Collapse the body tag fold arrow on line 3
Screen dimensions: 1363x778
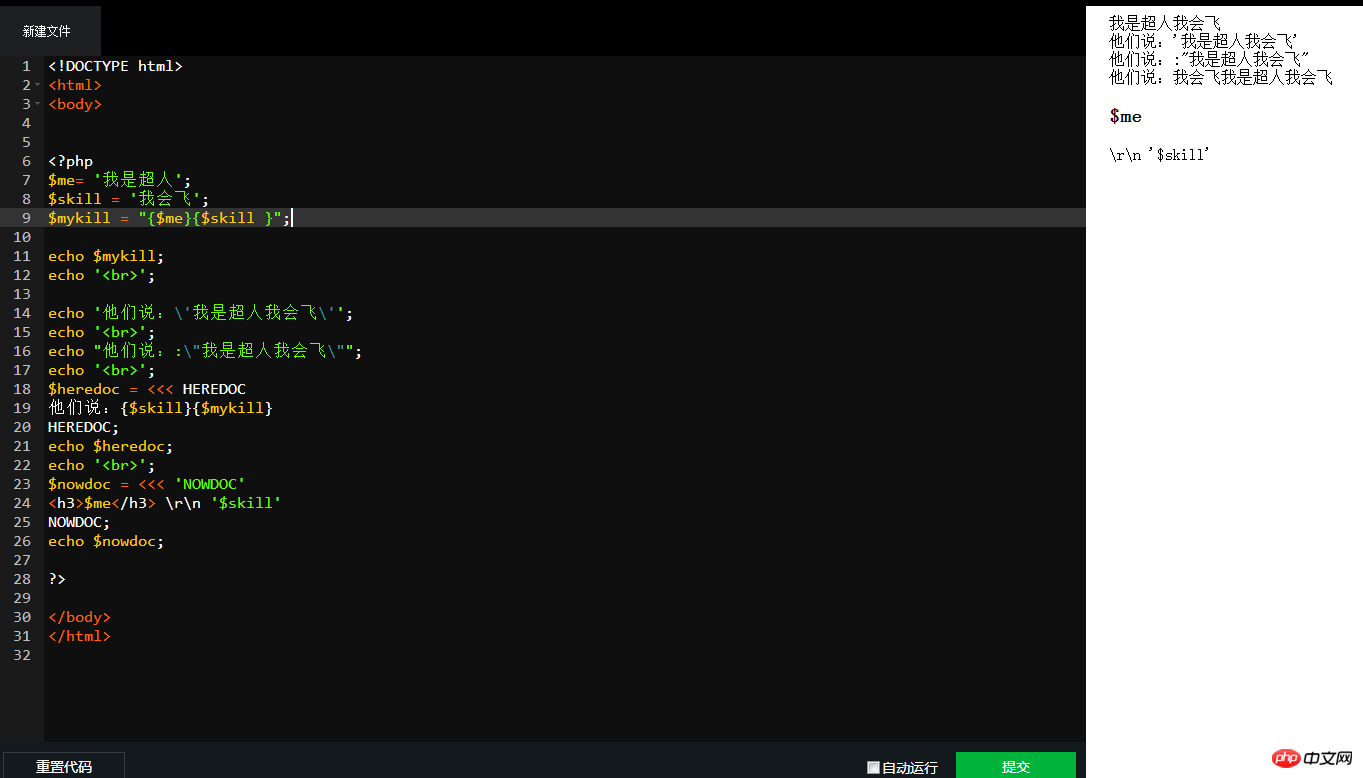pyautogui.click(x=38, y=104)
